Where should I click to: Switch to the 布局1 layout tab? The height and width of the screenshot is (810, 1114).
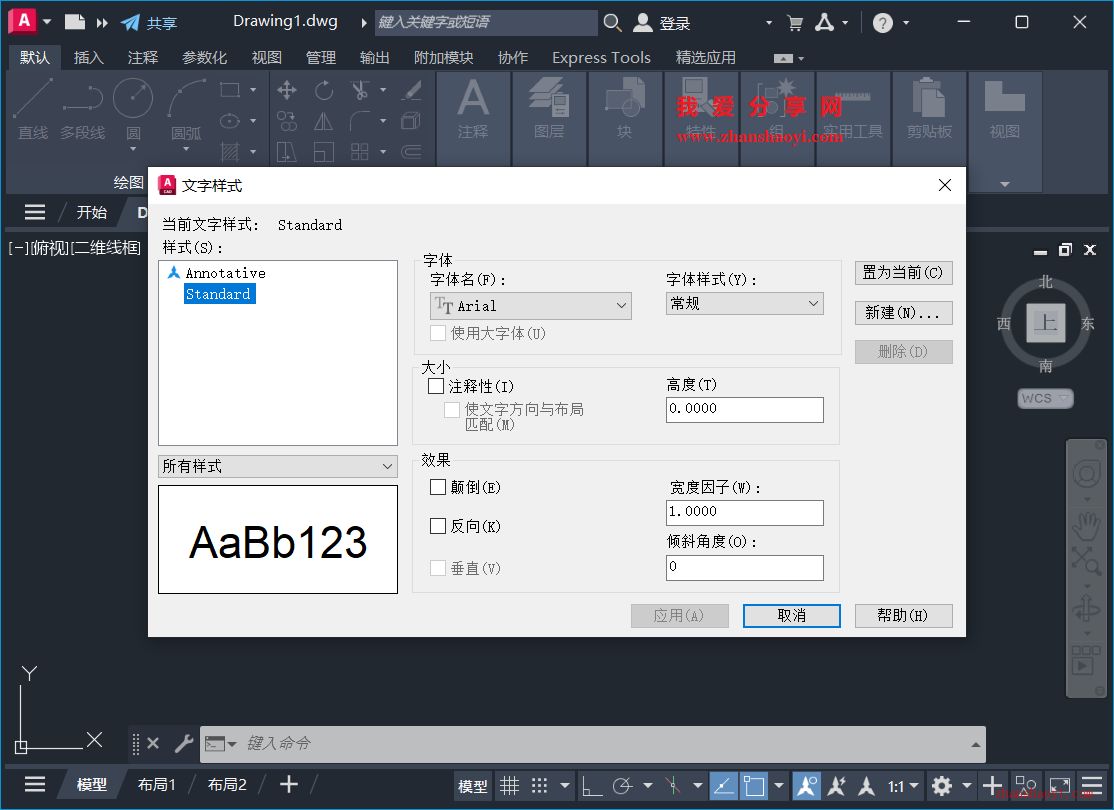pos(156,784)
